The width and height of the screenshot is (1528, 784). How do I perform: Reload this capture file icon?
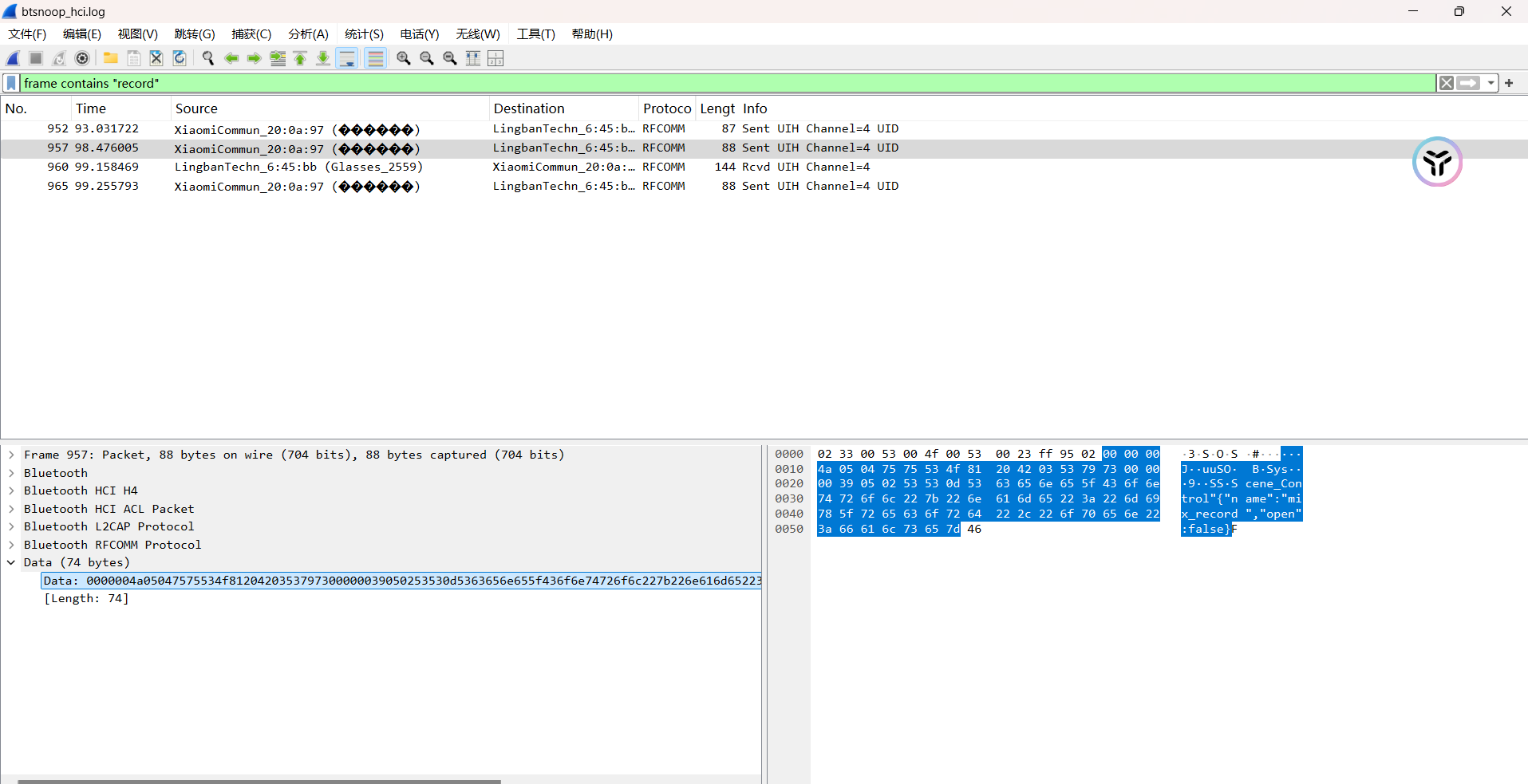(x=180, y=58)
